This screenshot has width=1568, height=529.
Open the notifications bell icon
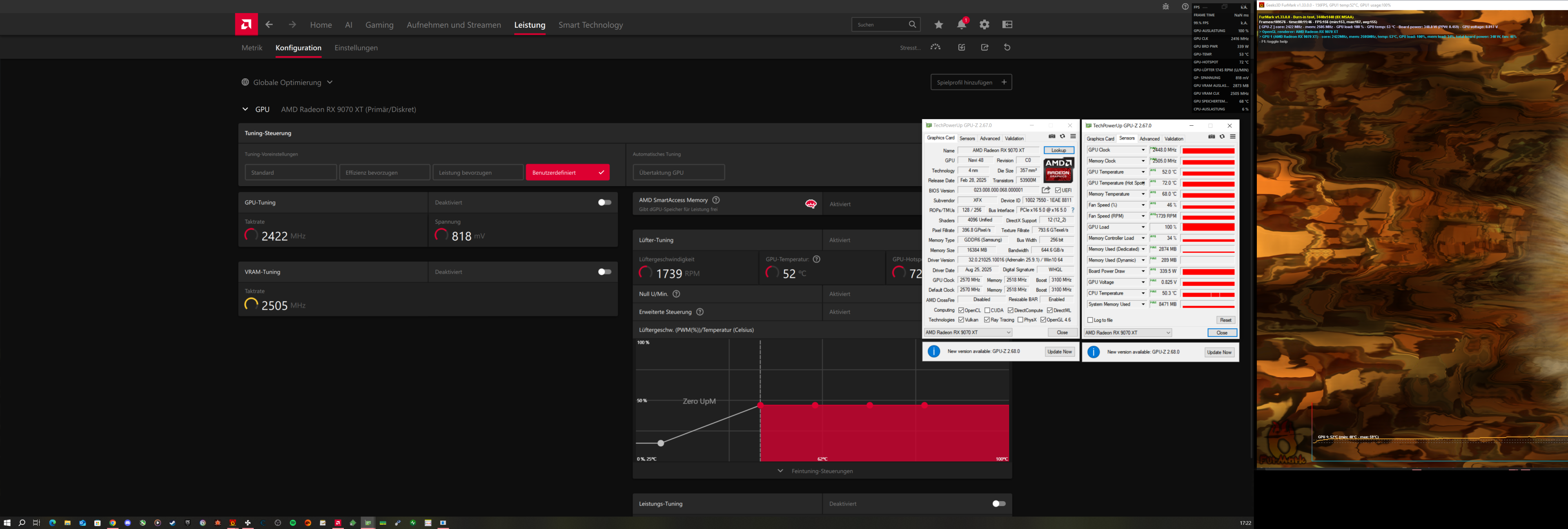(962, 24)
